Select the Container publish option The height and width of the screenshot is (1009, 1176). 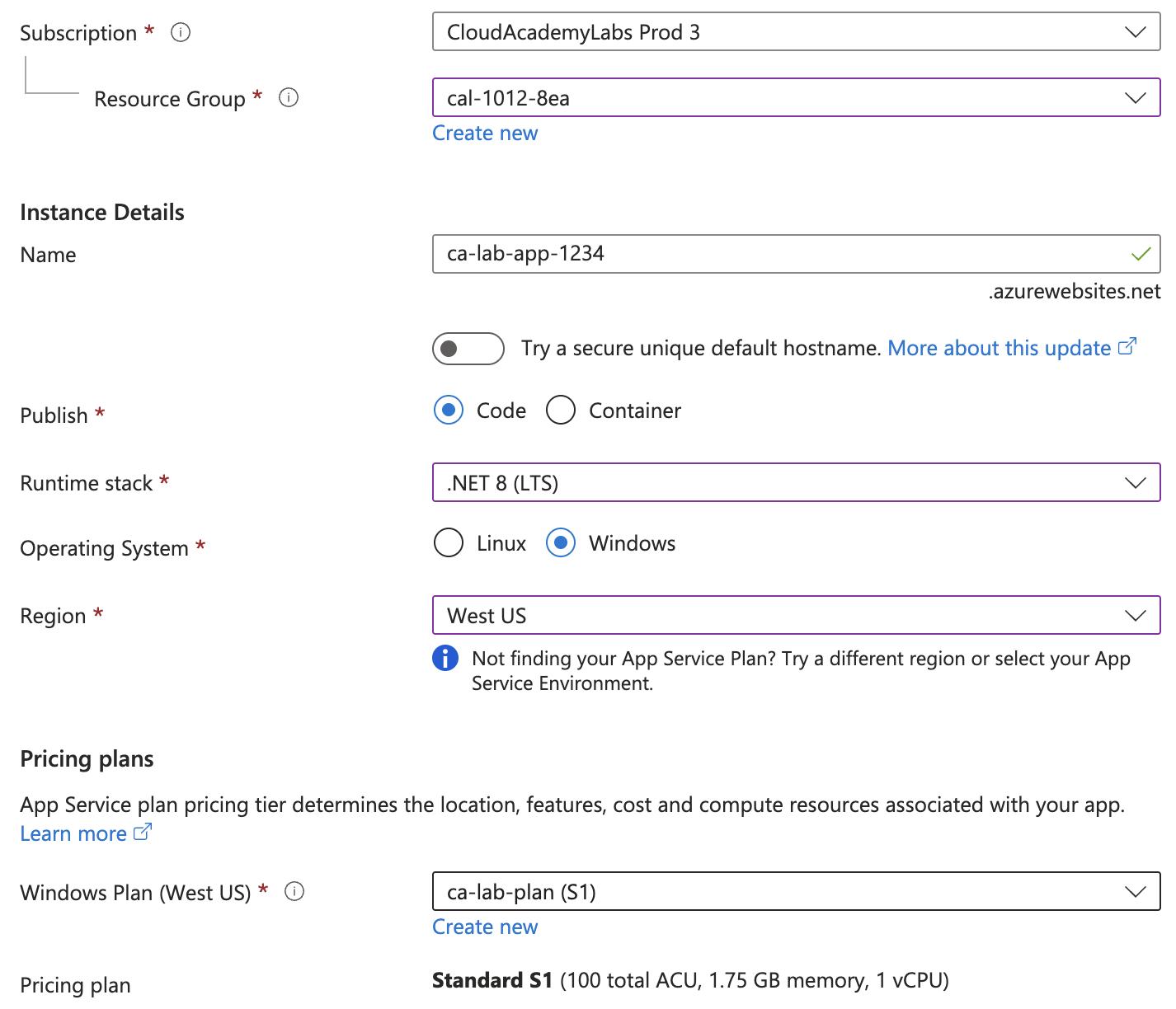(x=561, y=410)
